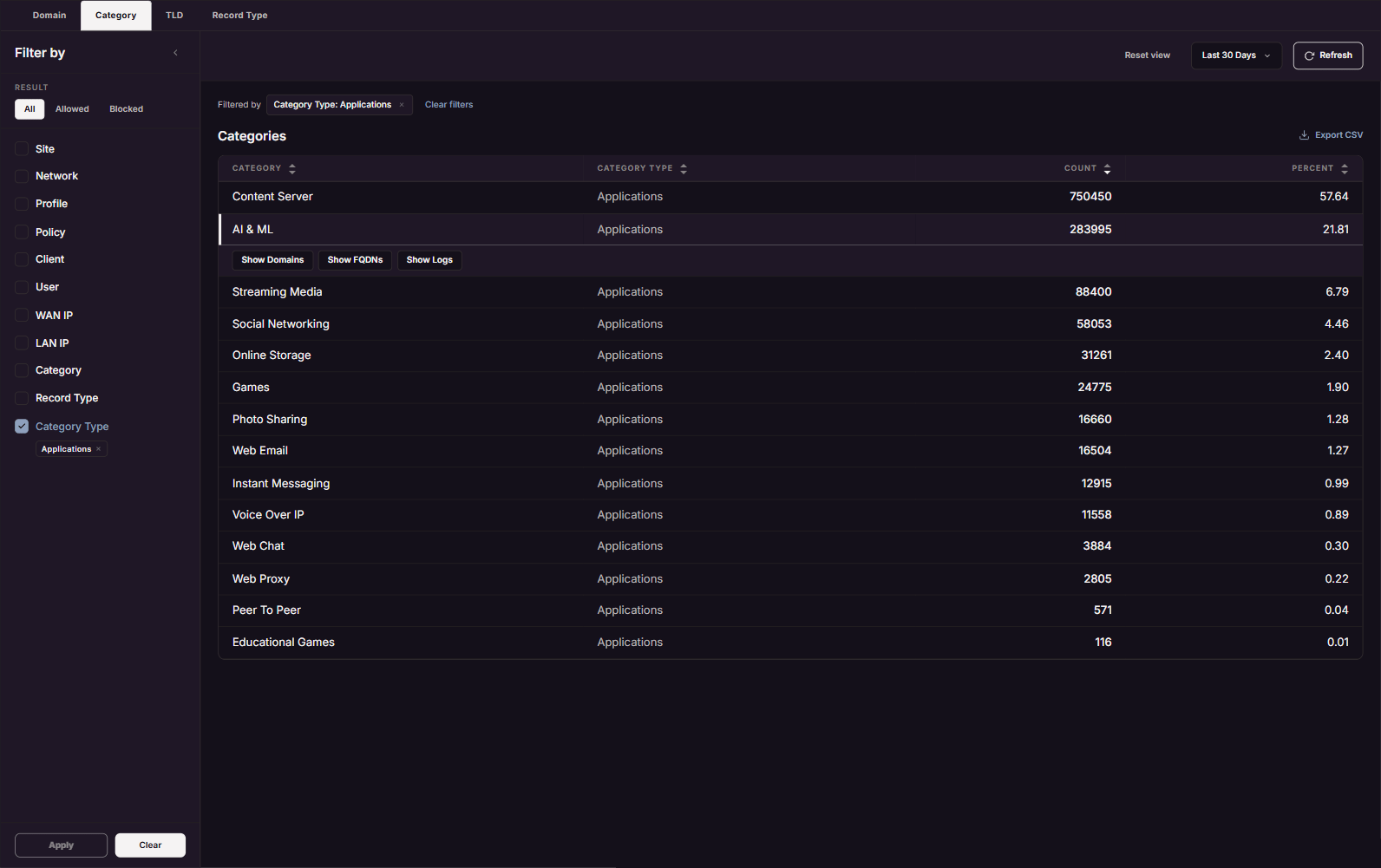Click the Clear button in sidebar

[150, 845]
